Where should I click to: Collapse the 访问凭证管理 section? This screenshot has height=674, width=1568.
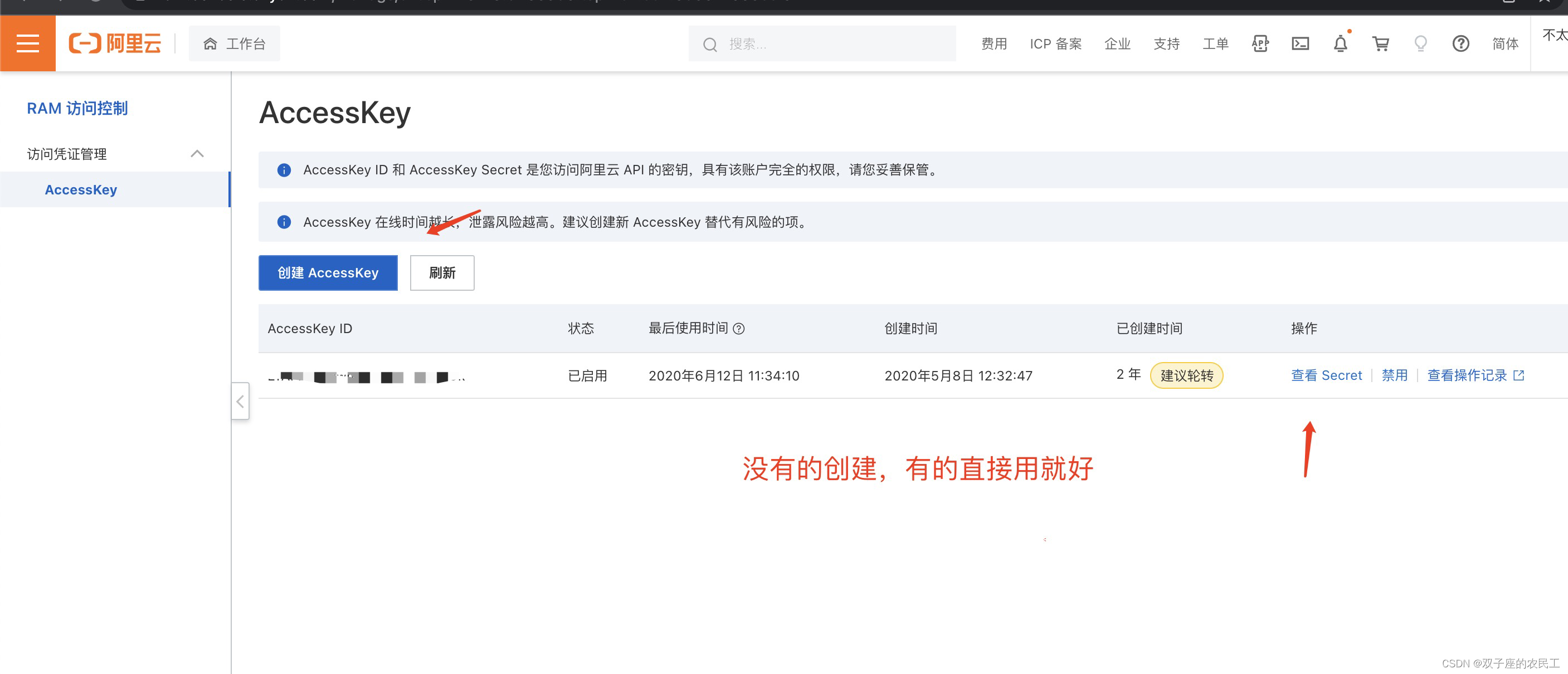click(197, 154)
